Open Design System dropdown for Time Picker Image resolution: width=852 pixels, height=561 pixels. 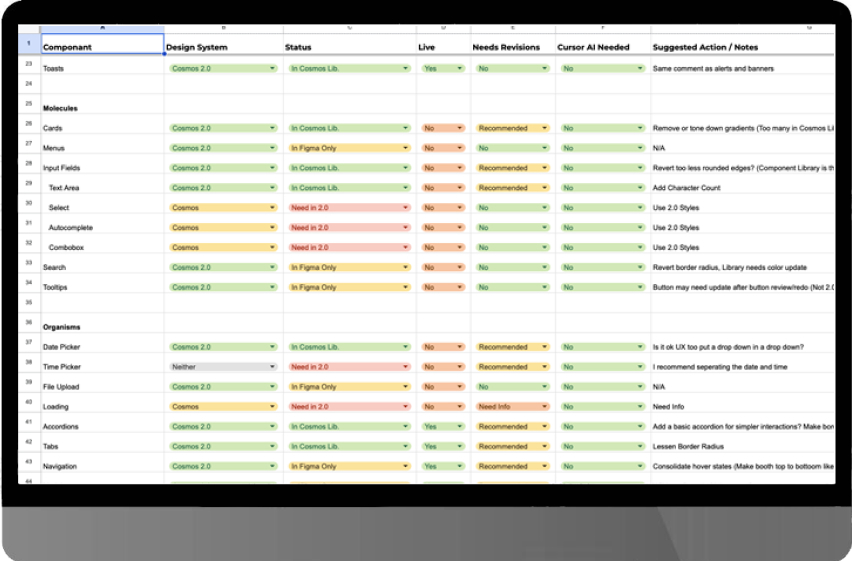[272, 367]
